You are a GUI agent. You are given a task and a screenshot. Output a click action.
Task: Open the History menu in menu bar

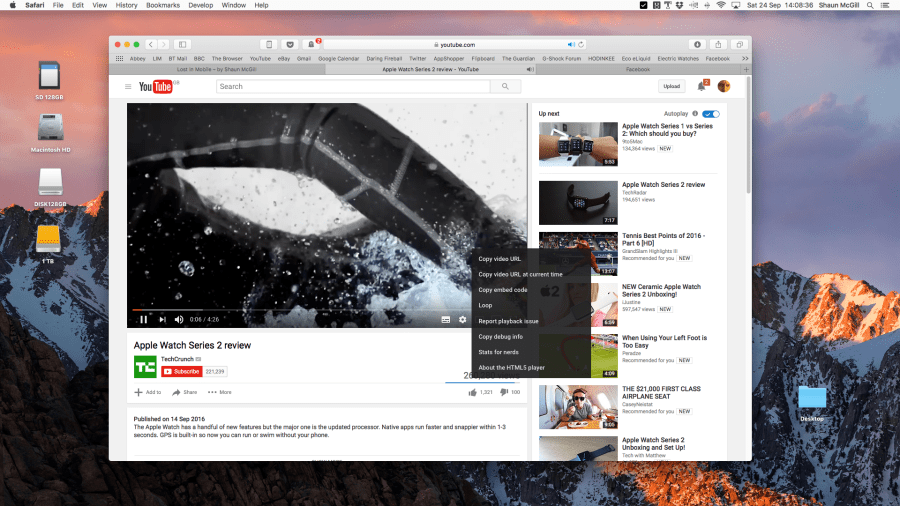[x=126, y=5]
